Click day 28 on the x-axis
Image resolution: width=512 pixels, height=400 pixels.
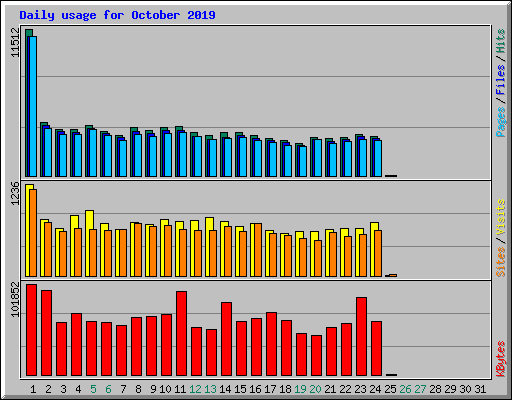pyautogui.click(x=435, y=389)
